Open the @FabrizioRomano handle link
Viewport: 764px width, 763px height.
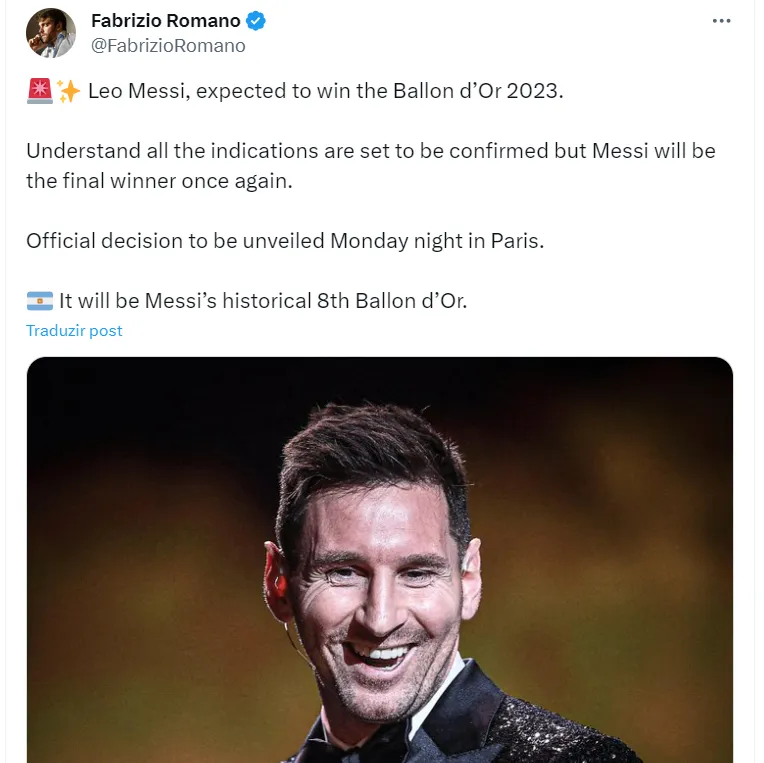tap(168, 45)
